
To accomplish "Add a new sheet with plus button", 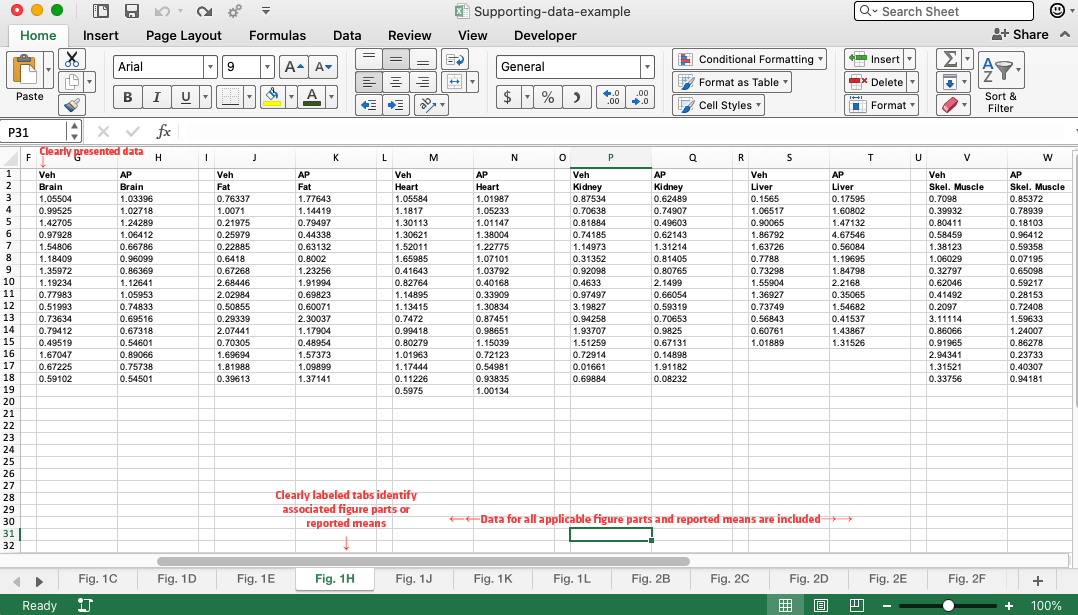I will (x=1037, y=581).
